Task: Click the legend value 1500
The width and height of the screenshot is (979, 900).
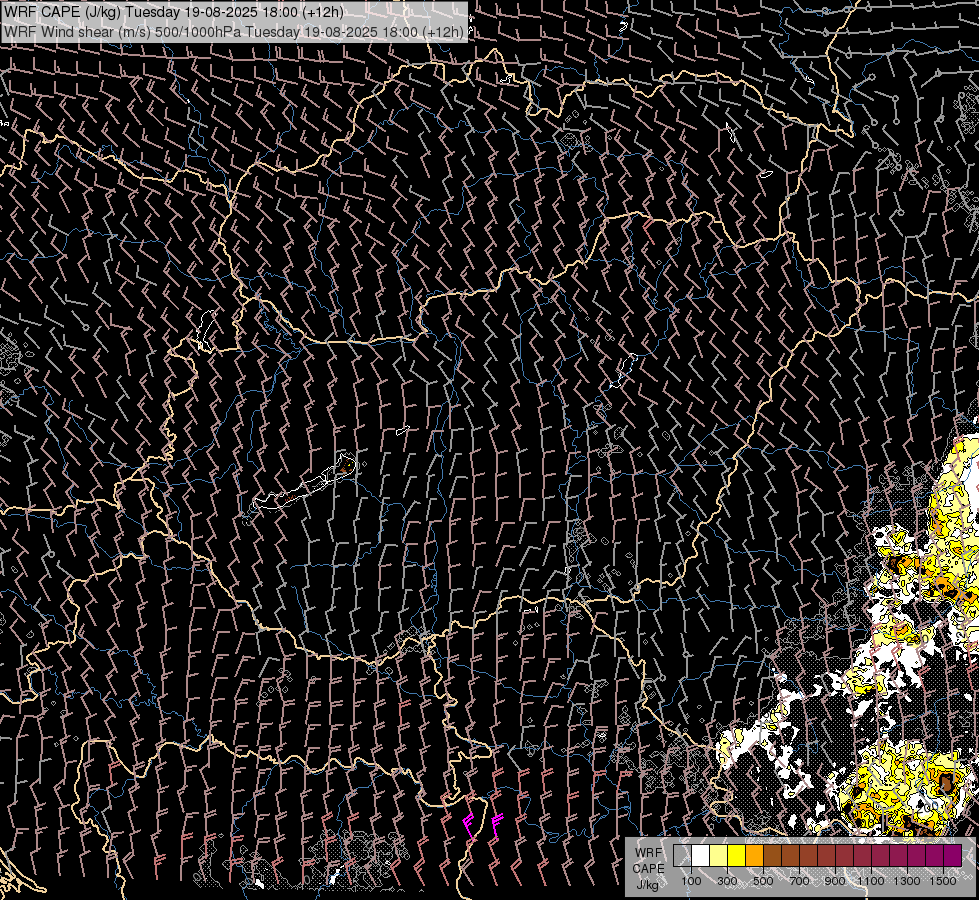Action: [943, 881]
